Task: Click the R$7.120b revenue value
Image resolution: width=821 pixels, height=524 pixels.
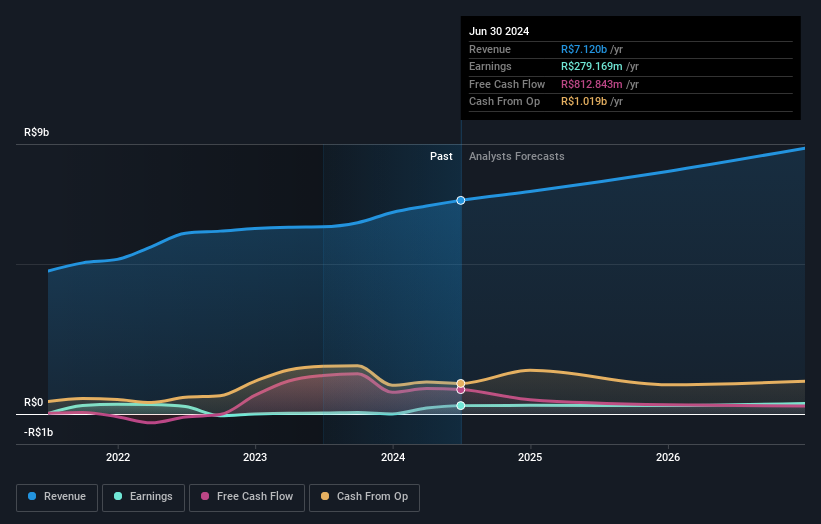Action: click(584, 49)
